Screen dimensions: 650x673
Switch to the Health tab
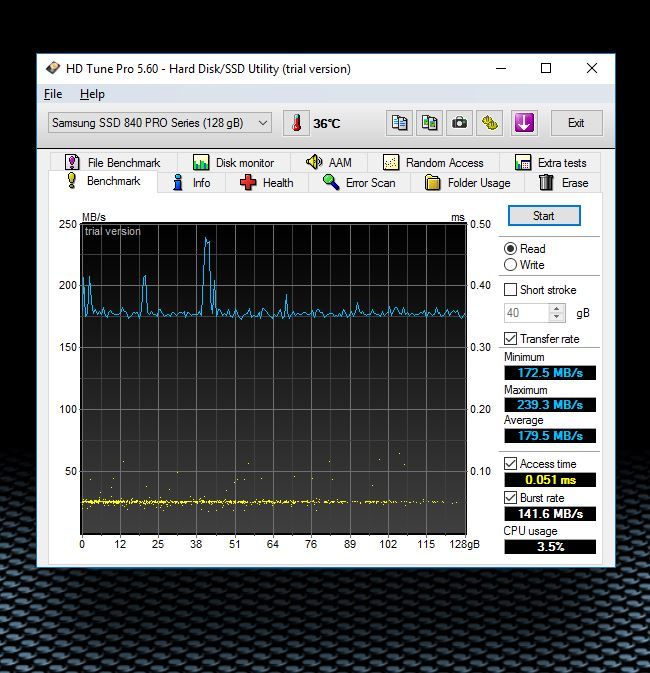[267, 183]
